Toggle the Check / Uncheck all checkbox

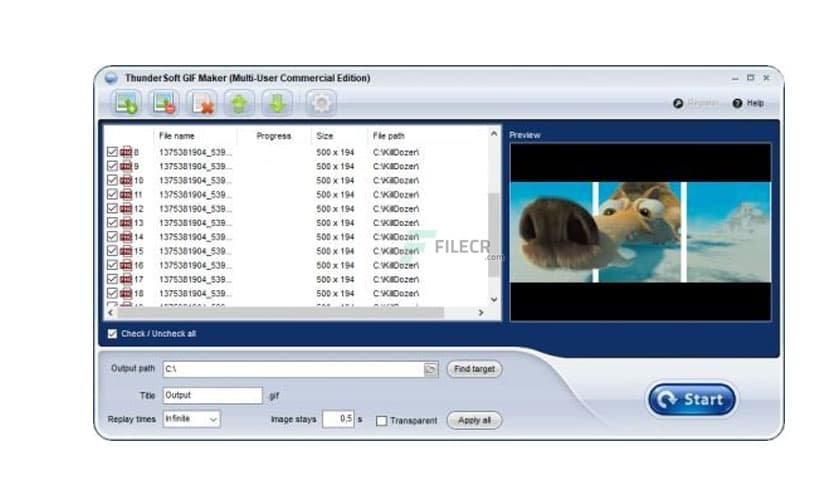(x=112, y=334)
